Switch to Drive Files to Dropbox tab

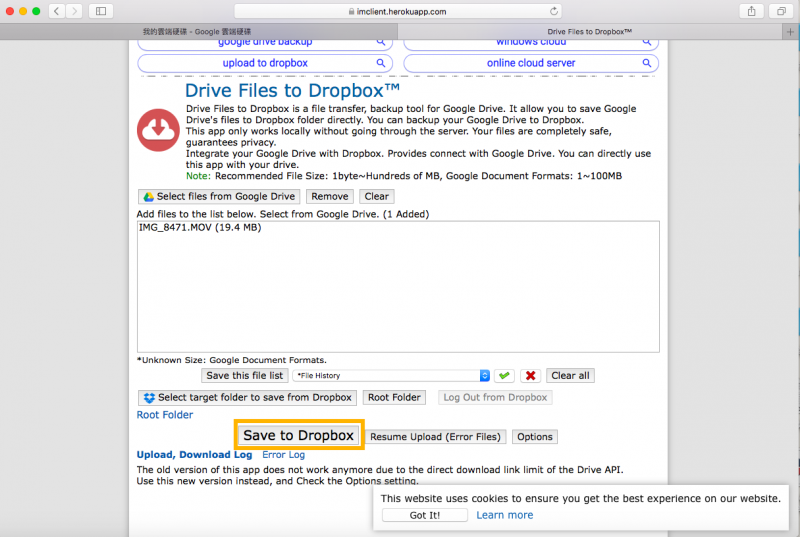click(590, 32)
